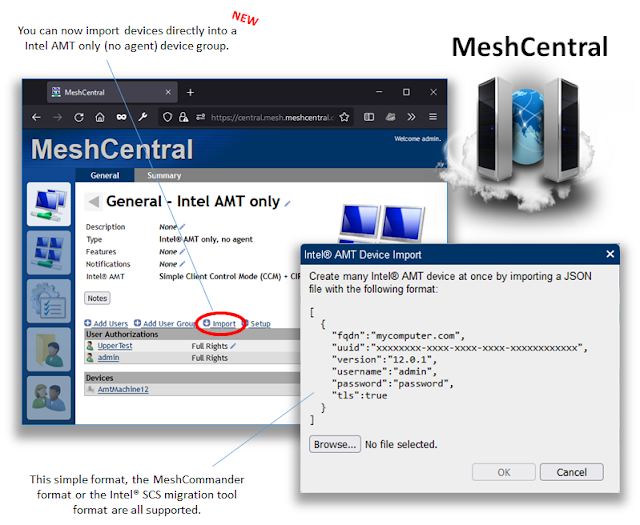The width and height of the screenshot is (640, 525).
Task: Click the extension icon next to sidebar button
Action: (391, 118)
